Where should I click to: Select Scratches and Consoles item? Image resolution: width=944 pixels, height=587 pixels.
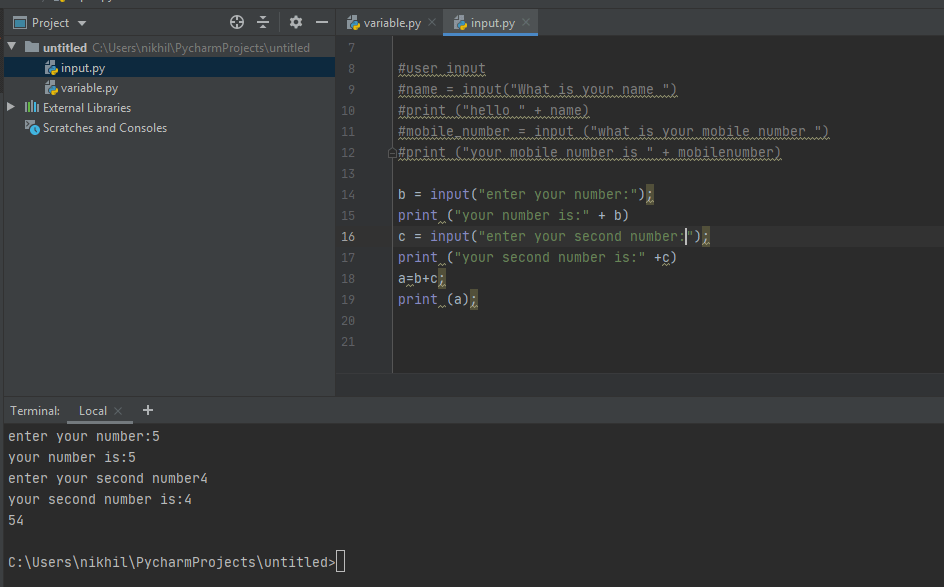(105, 128)
